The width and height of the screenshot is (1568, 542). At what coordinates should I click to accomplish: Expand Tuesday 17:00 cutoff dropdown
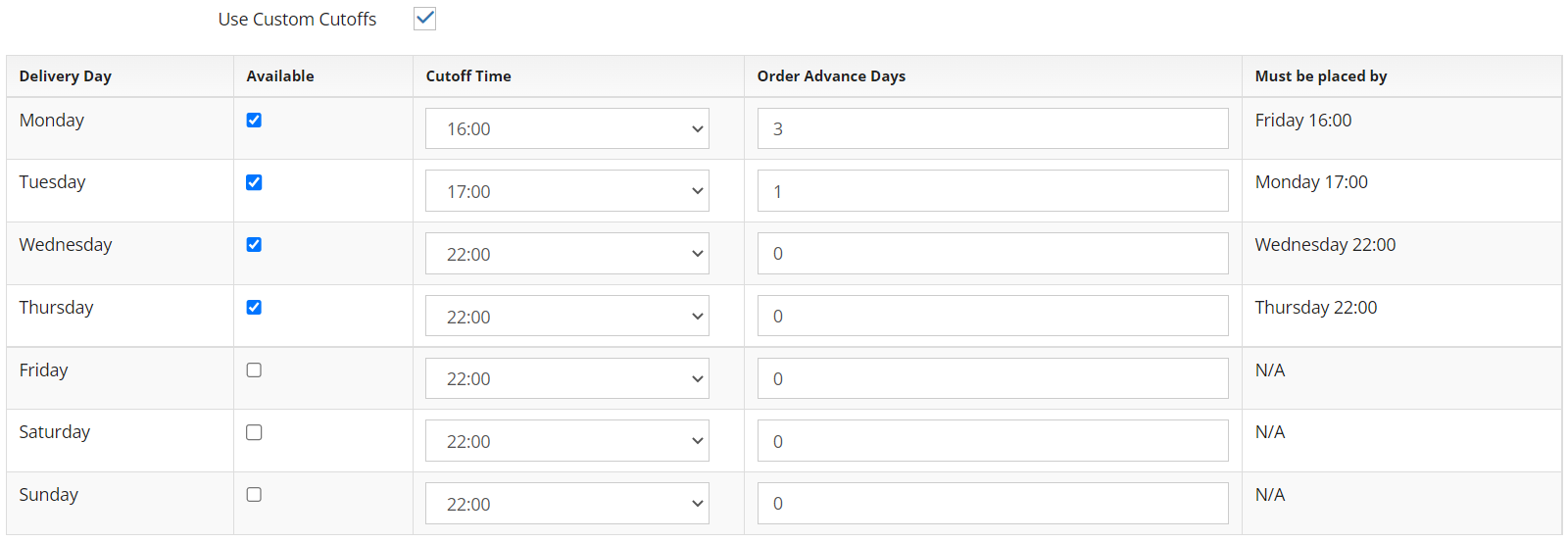(x=567, y=191)
